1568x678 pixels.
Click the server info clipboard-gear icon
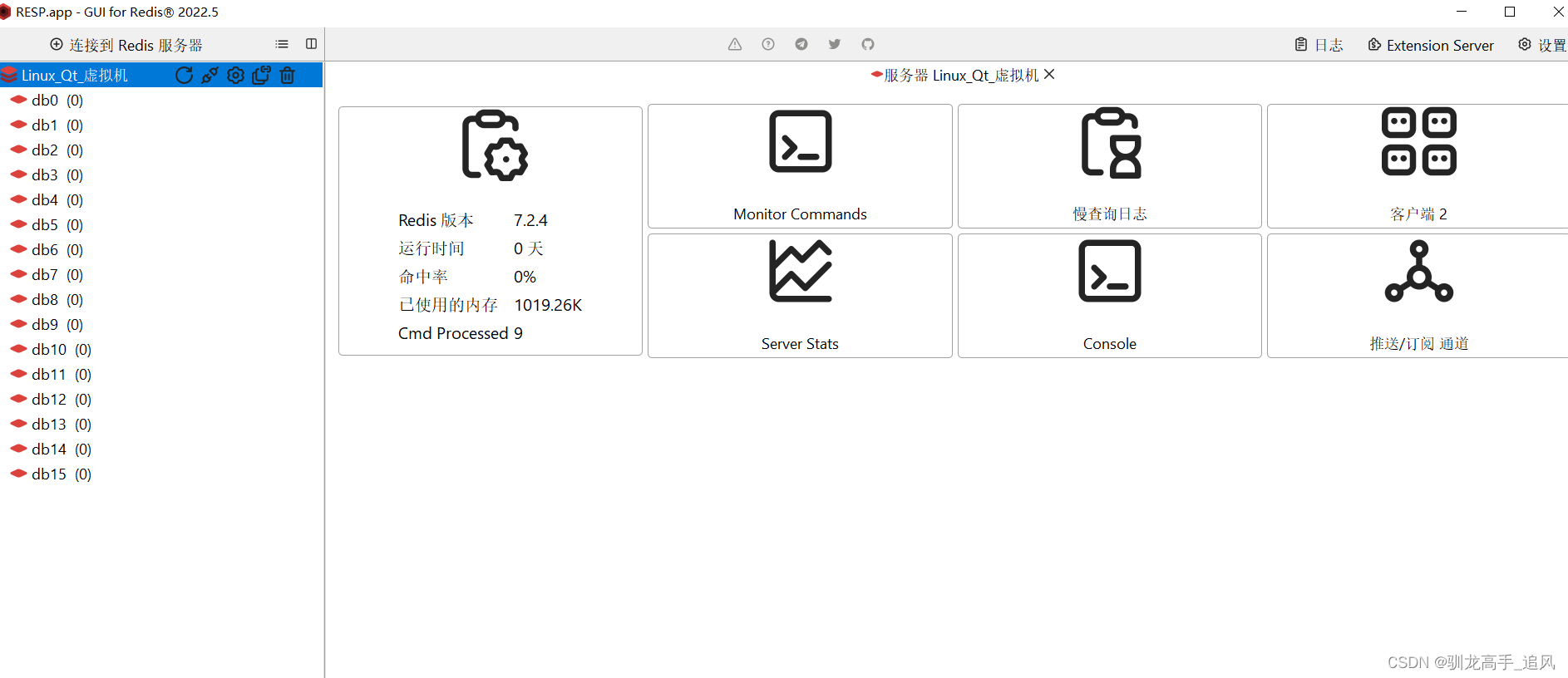tap(495, 145)
